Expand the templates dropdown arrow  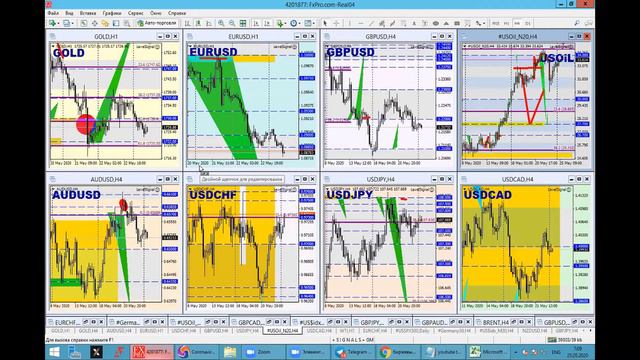[314, 23]
